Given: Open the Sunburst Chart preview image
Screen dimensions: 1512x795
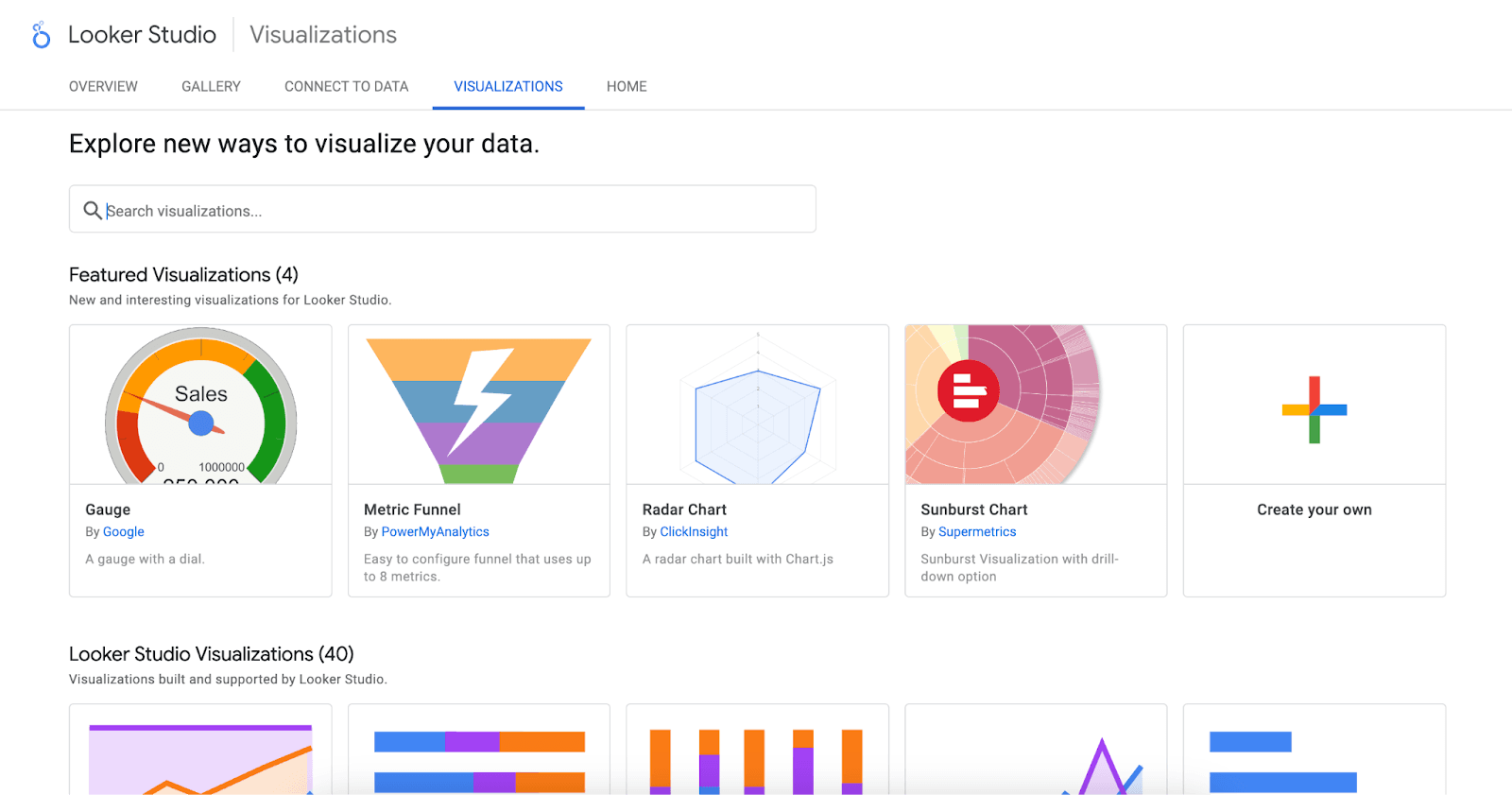Looking at the screenshot, I should [1036, 406].
